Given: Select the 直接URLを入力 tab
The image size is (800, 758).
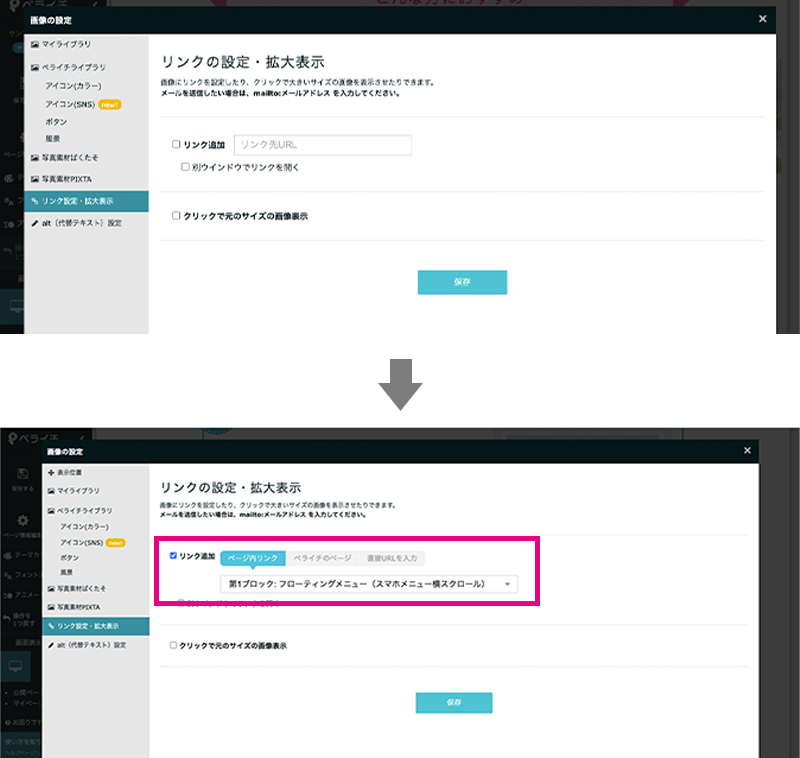Looking at the screenshot, I should point(391,557).
